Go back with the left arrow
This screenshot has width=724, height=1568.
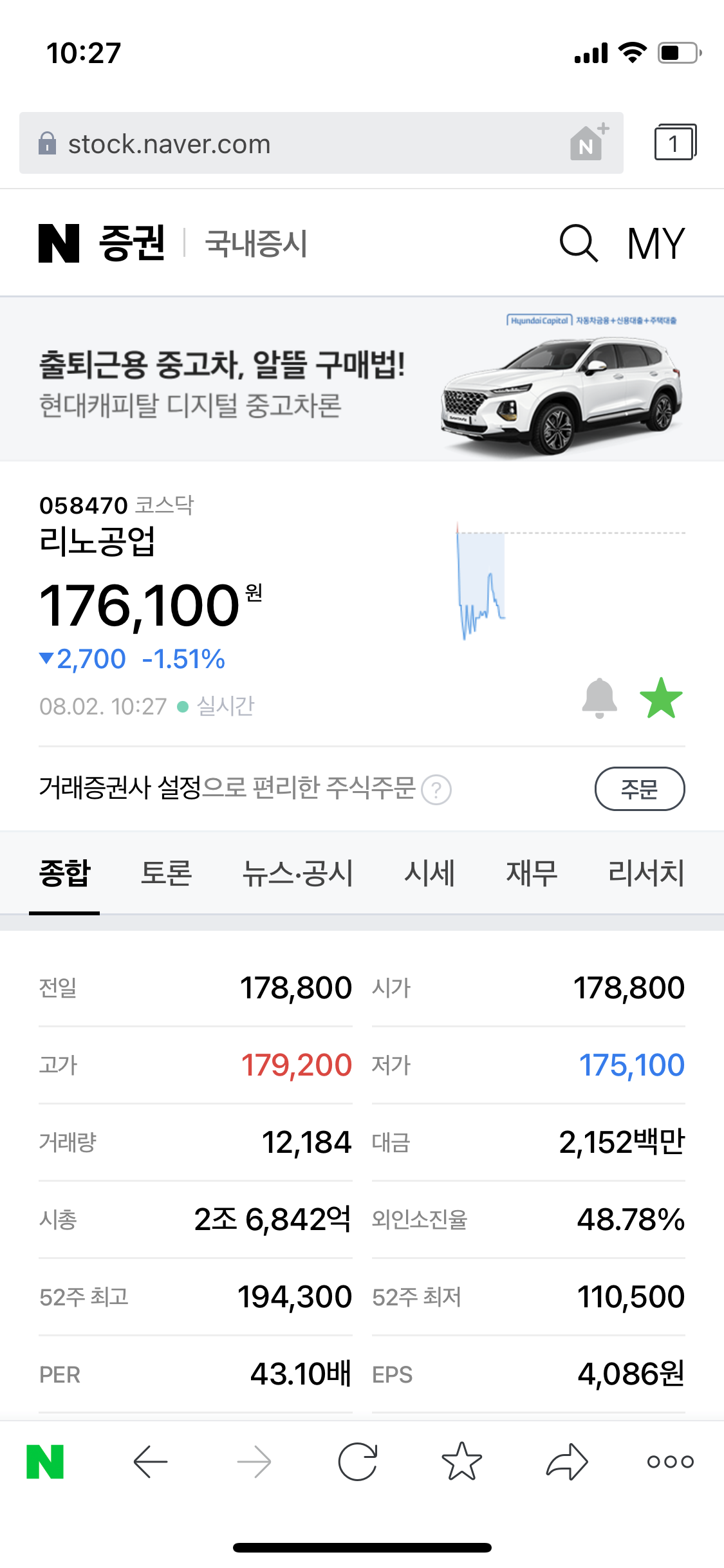tap(151, 1462)
